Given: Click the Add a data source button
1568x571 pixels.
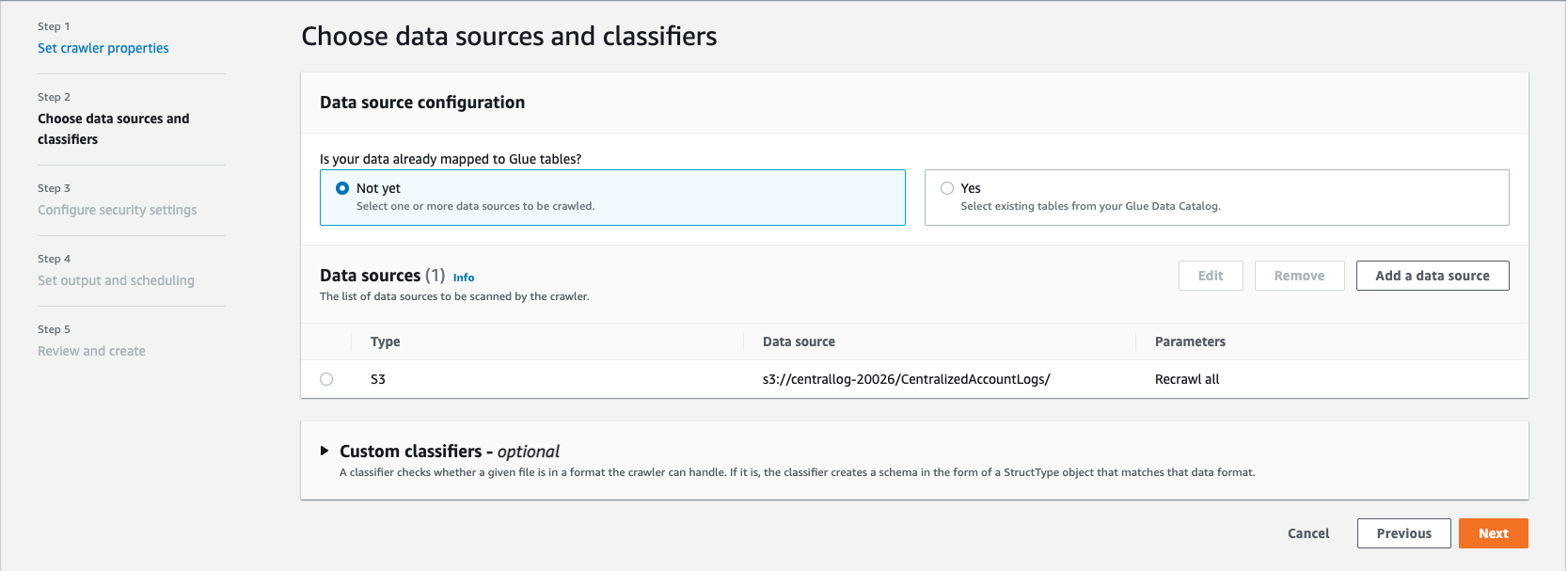Looking at the screenshot, I should [x=1432, y=276].
